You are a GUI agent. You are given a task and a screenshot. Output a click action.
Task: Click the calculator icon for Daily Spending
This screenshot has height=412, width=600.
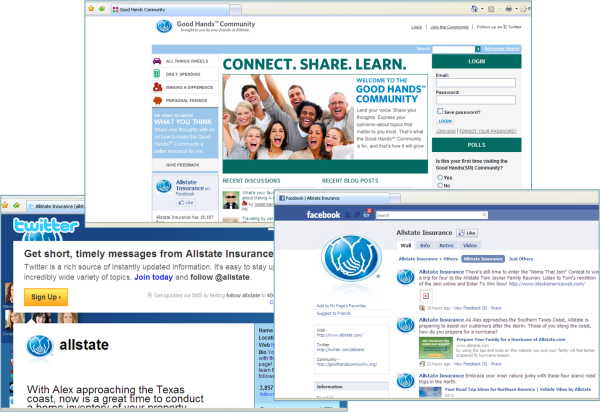click(157, 73)
